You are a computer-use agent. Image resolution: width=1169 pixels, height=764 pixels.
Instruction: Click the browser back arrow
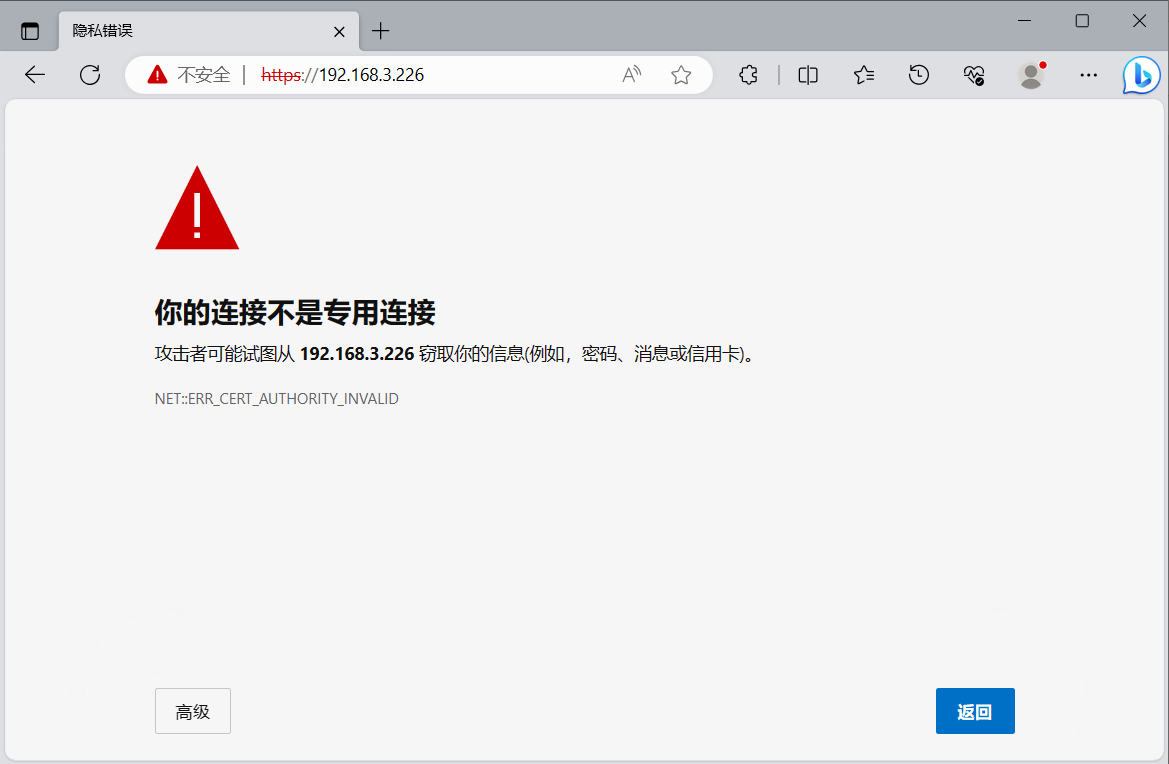[35, 75]
